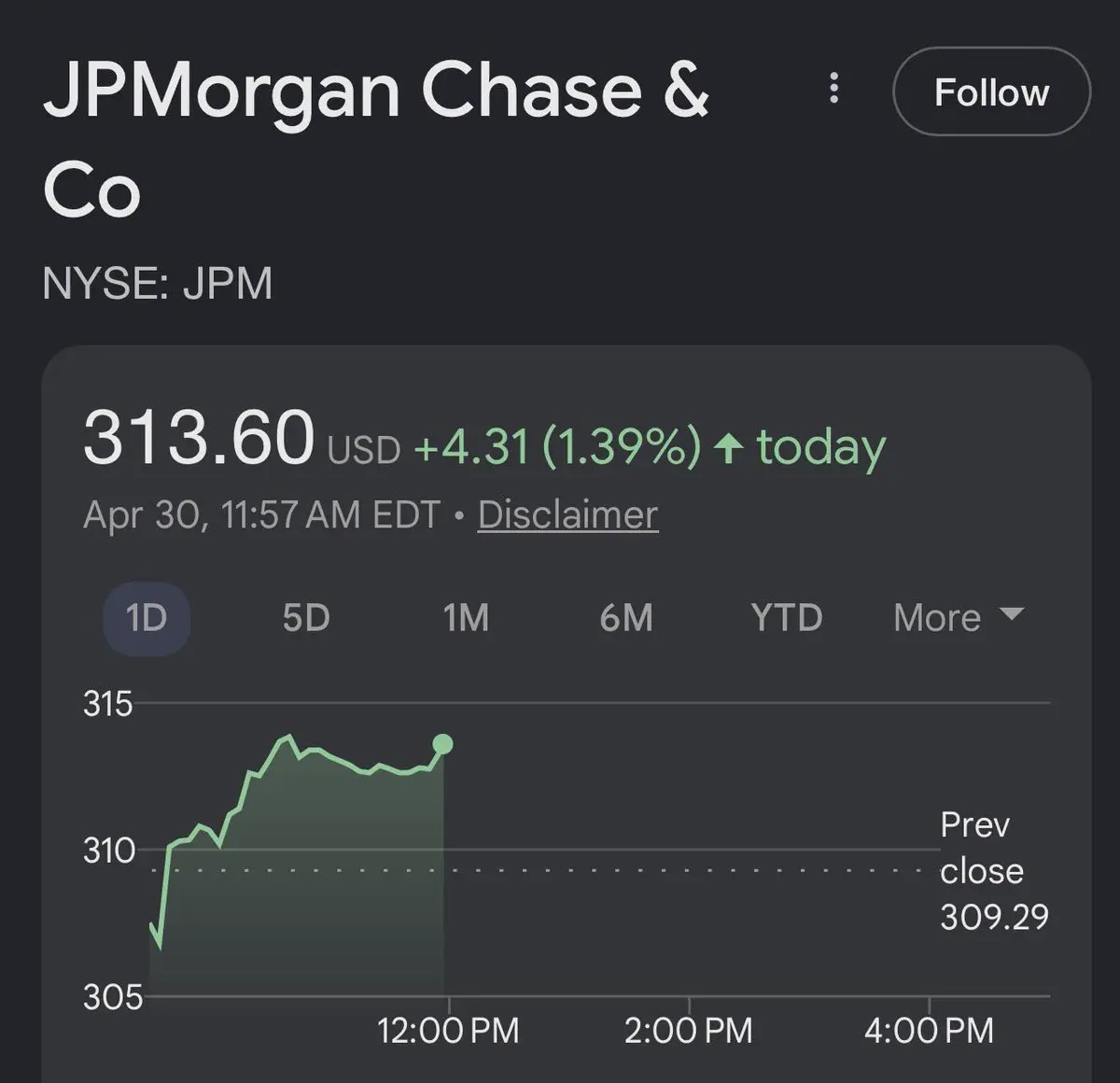Image resolution: width=1120 pixels, height=1083 pixels.
Task: Click the +4.31 (1.39%) change value
Action: [557, 447]
